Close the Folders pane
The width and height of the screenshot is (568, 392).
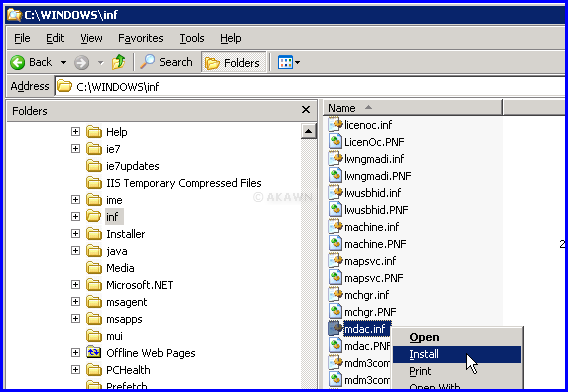click(306, 110)
